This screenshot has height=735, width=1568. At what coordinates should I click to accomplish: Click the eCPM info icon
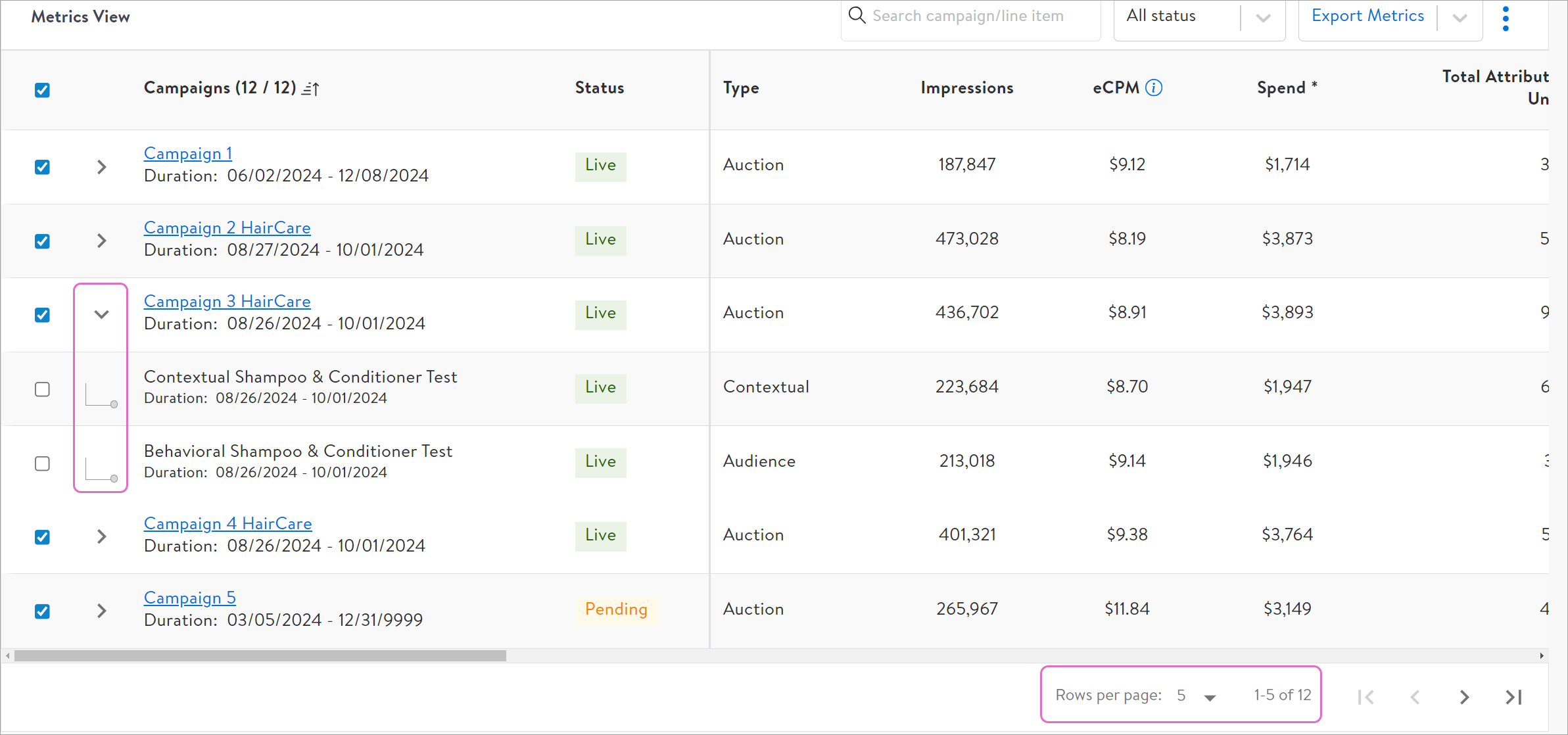pos(1154,87)
